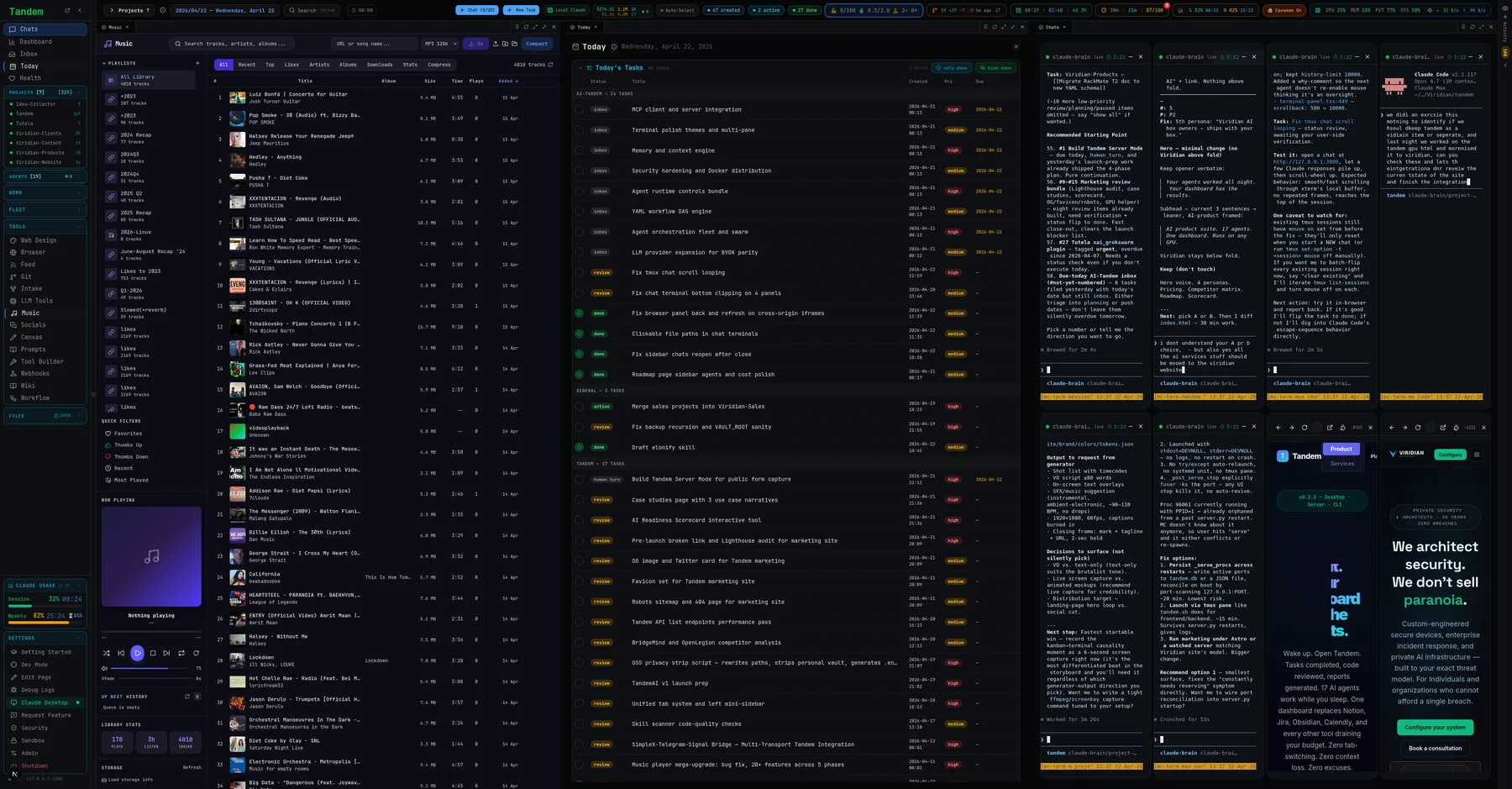1512x789 pixels.
Task: Click next track button
Action: (166, 653)
